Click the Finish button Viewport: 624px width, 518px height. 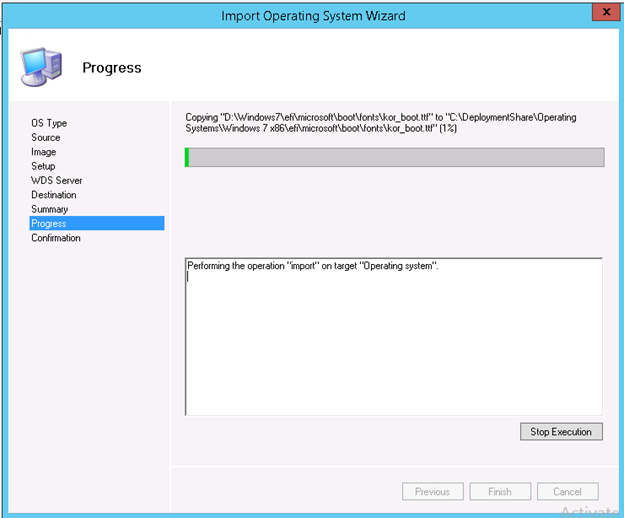tap(500, 491)
